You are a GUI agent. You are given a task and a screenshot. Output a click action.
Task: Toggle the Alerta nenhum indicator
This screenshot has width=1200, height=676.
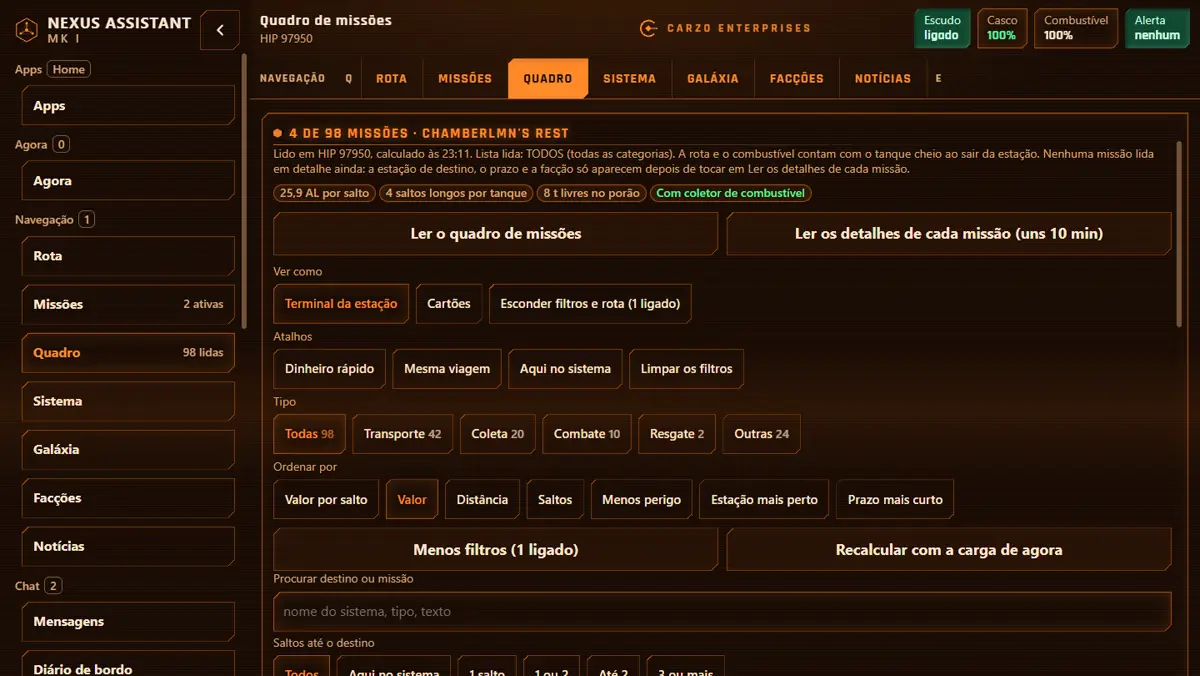pos(1157,28)
